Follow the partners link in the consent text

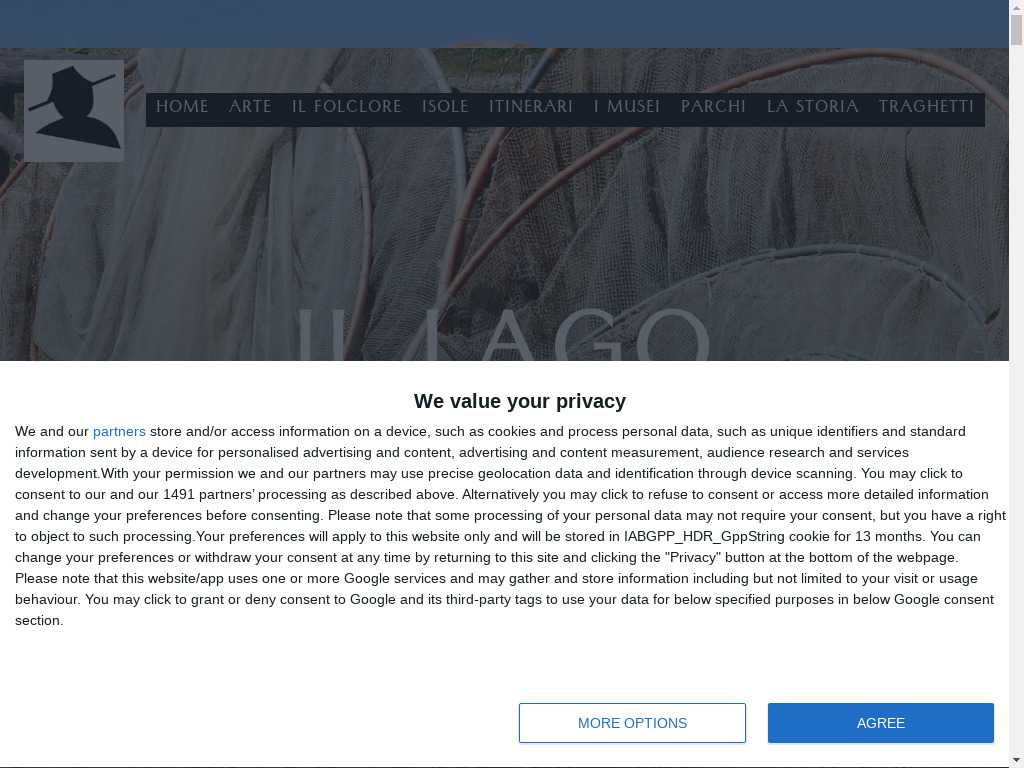tap(119, 432)
